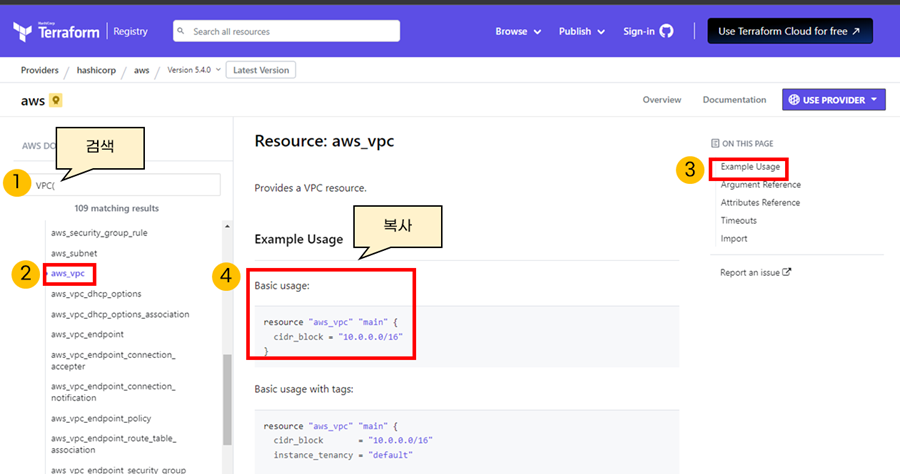Click external link icon beside Report an issue

pos(787,272)
